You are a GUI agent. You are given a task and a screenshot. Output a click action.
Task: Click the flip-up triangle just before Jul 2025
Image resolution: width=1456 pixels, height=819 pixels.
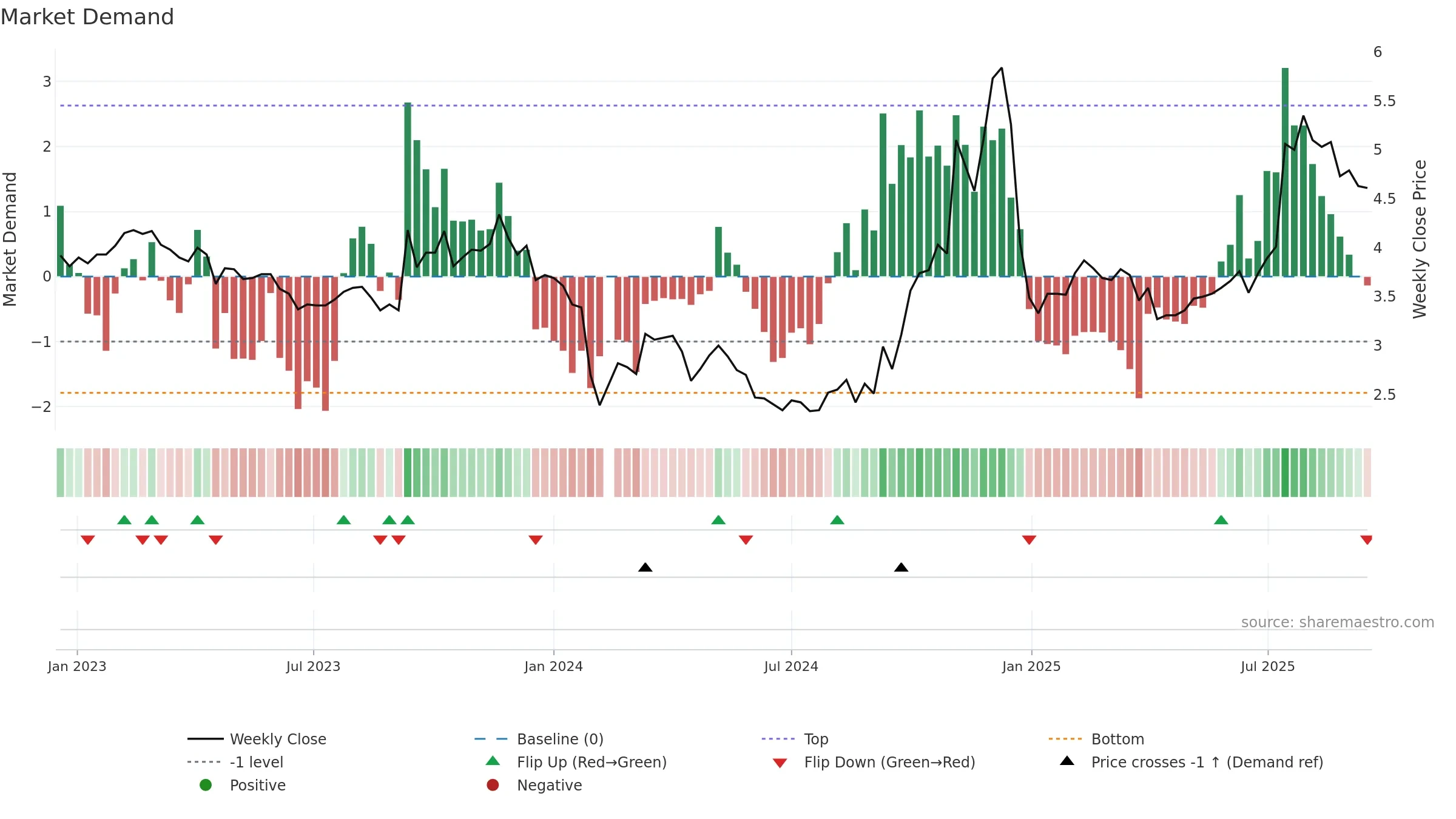point(1221,520)
